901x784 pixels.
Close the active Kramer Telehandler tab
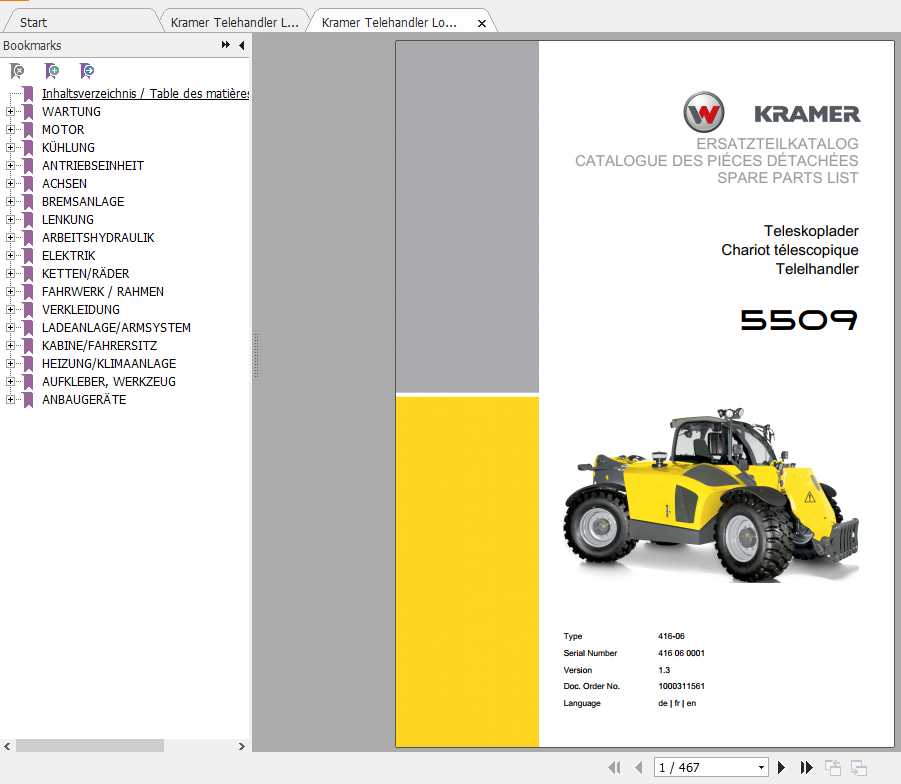pyautogui.click(x=482, y=24)
